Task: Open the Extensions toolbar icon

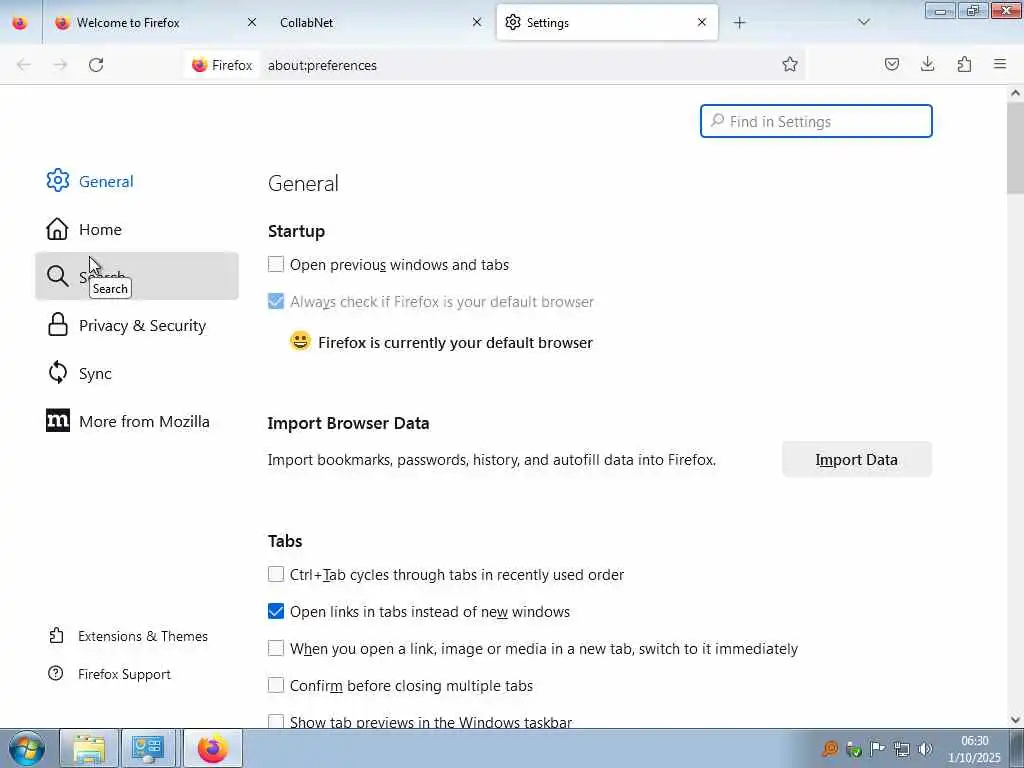Action: coord(964,64)
